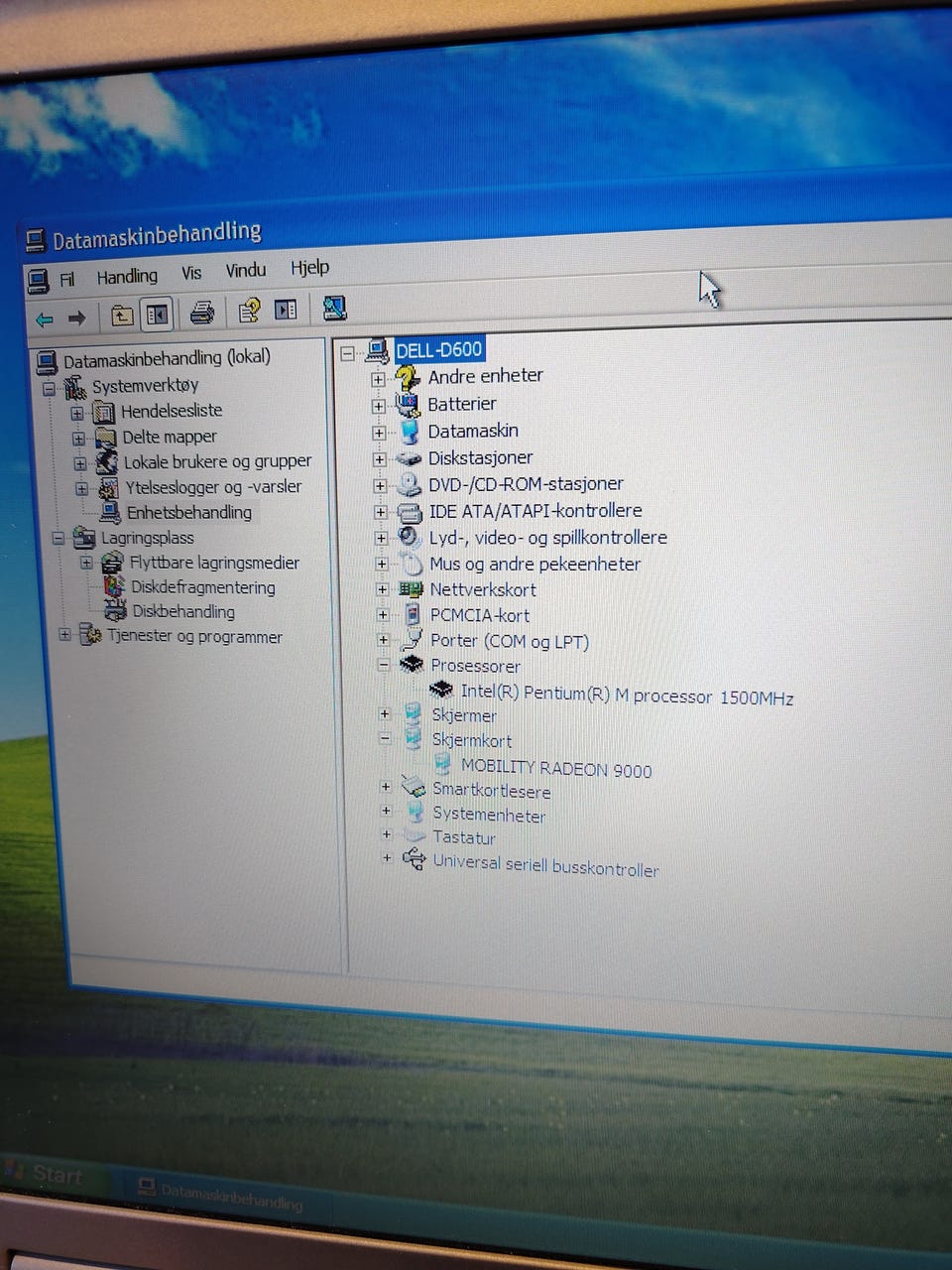Screen dimensions: 952x1270
Task: Select Mus og andre pekeenheter category
Action: pos(535,564)
